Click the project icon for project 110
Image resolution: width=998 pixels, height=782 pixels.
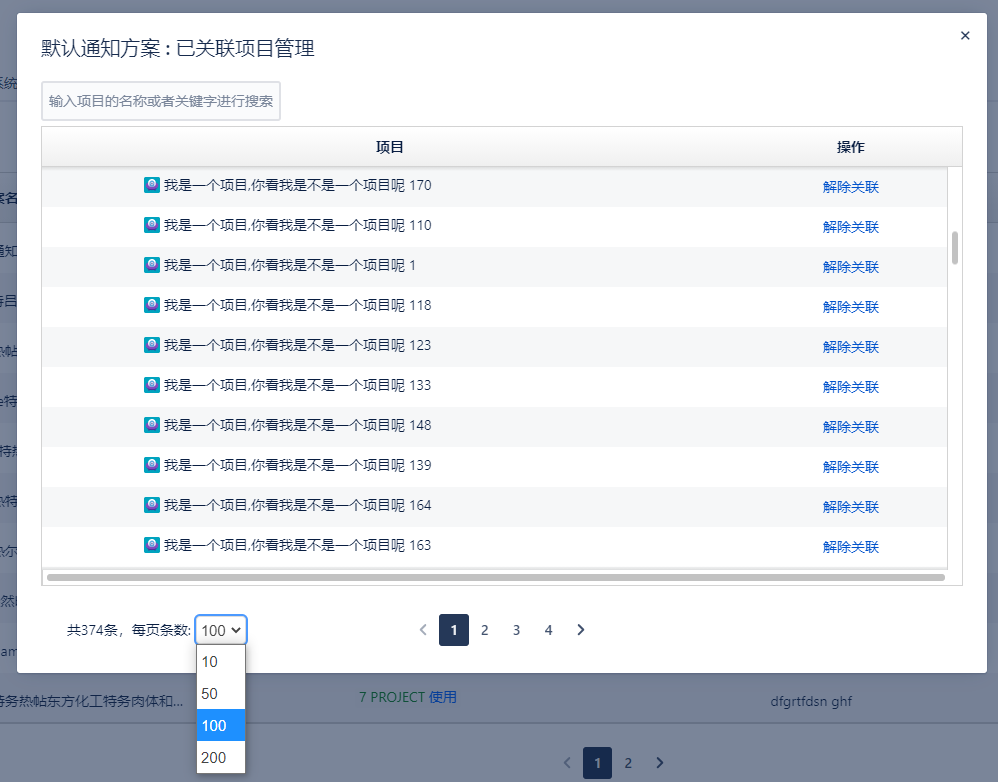[152, 225]
